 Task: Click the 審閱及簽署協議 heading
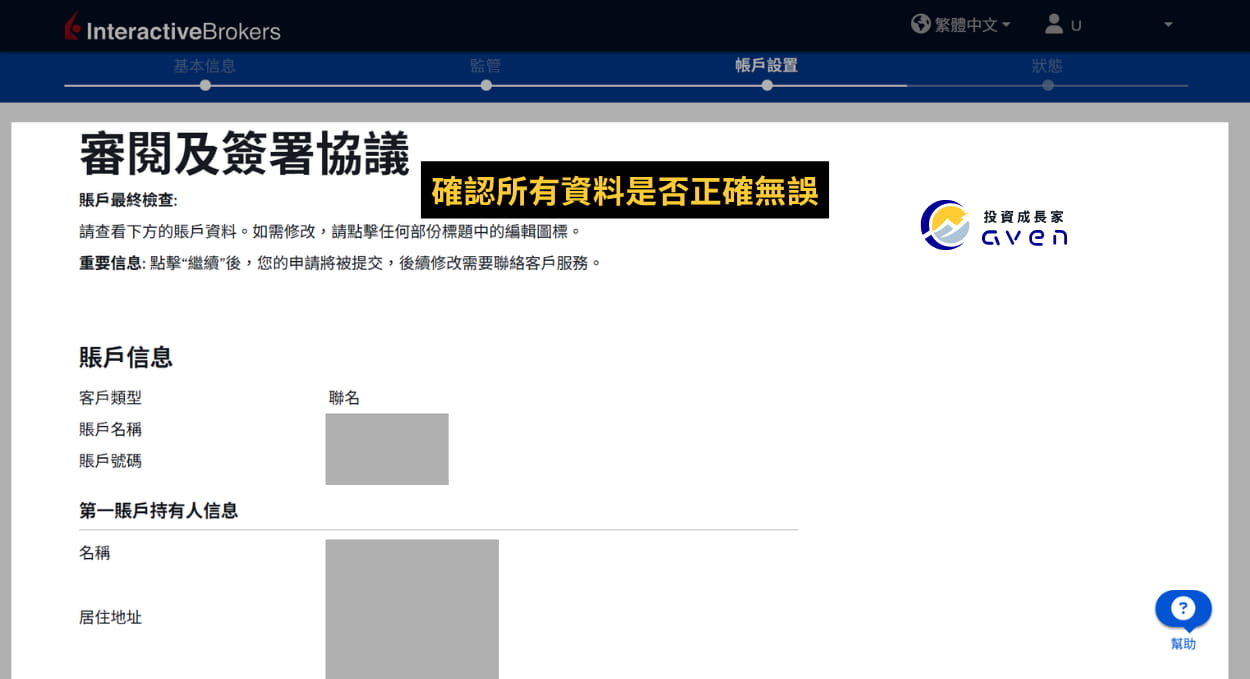tap(245, 154)
